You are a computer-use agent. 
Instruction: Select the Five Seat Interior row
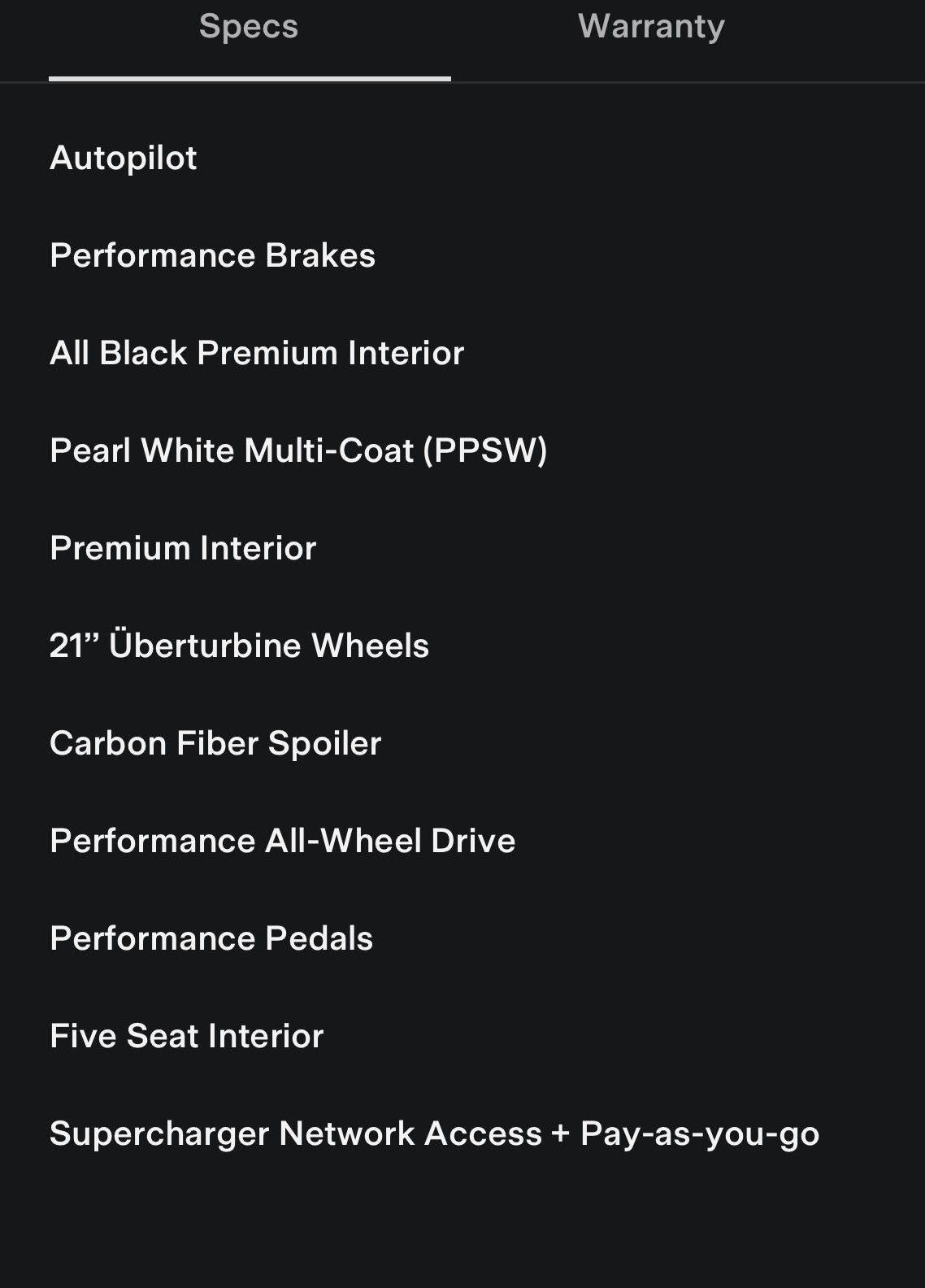click(x=186, y=1036)
